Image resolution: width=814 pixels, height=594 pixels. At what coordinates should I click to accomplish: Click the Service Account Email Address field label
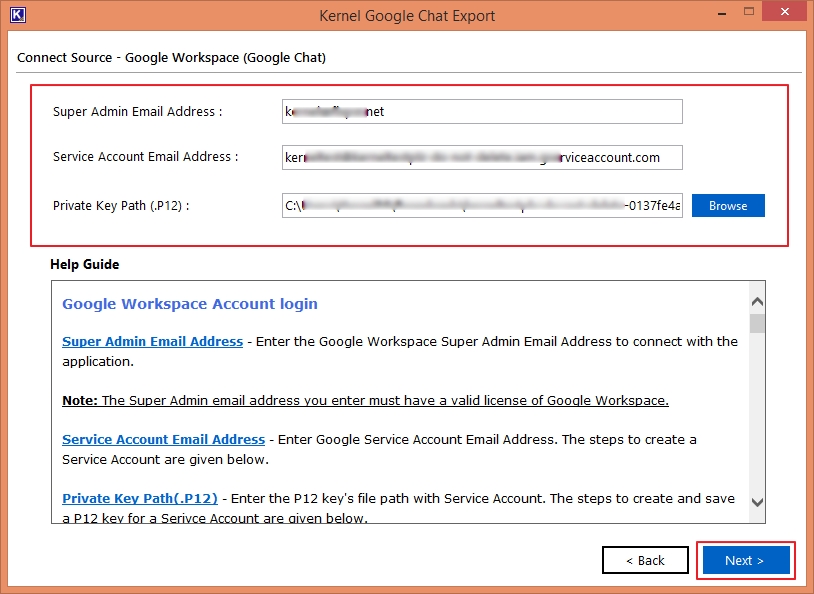[146, 157]
